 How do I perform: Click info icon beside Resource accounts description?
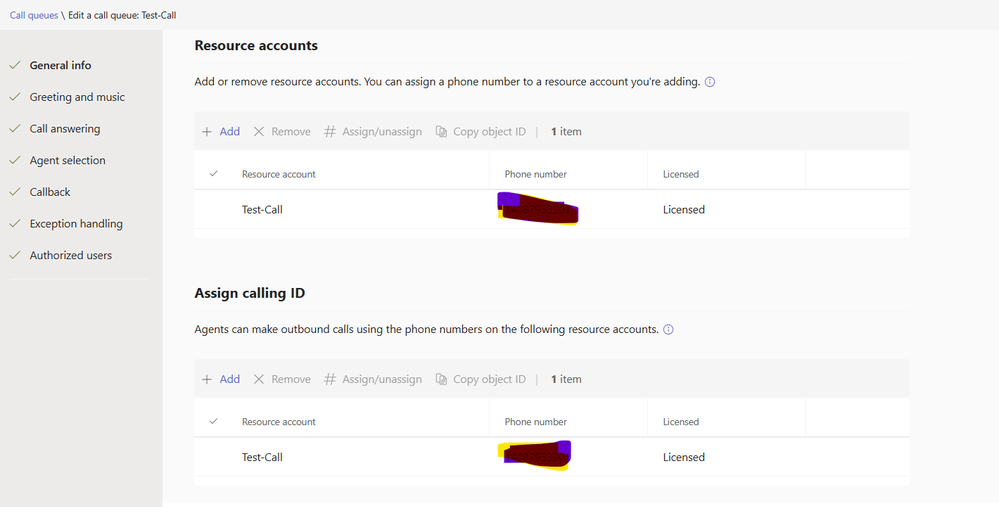click(x=710, y=82)
